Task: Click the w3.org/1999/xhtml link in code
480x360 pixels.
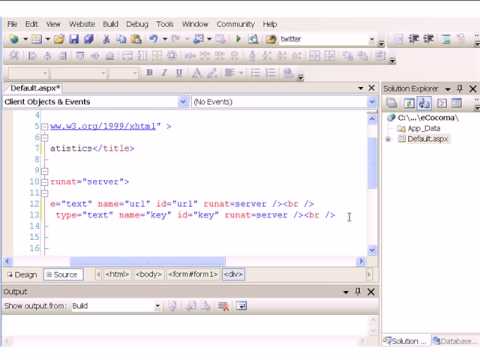Action: point(103,126)
